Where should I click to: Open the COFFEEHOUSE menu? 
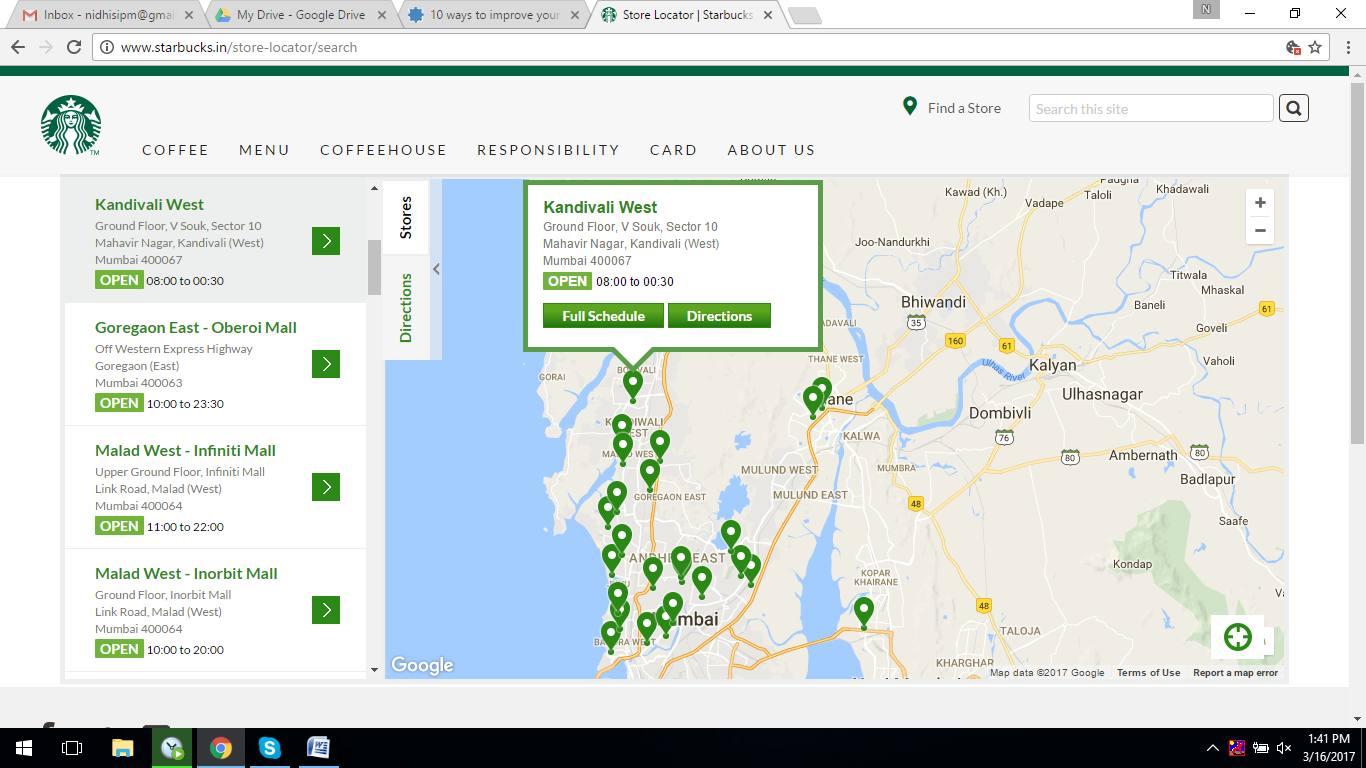click(x=383, y=150)
